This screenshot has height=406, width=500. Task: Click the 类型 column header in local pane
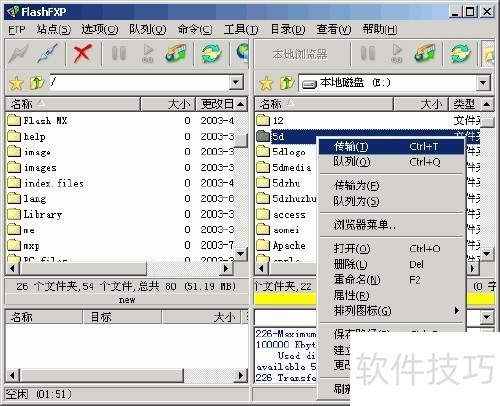[x=465, y=104]
